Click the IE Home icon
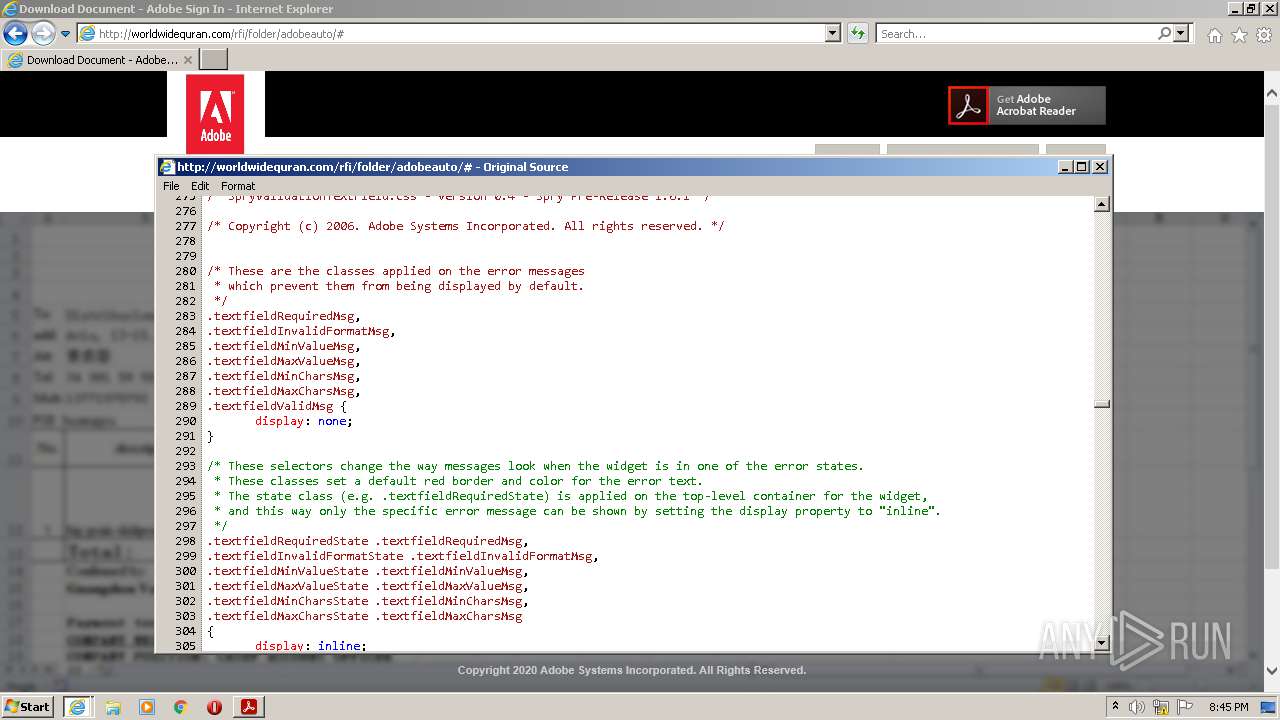Screen dimensions: 1280x720 1214,35
